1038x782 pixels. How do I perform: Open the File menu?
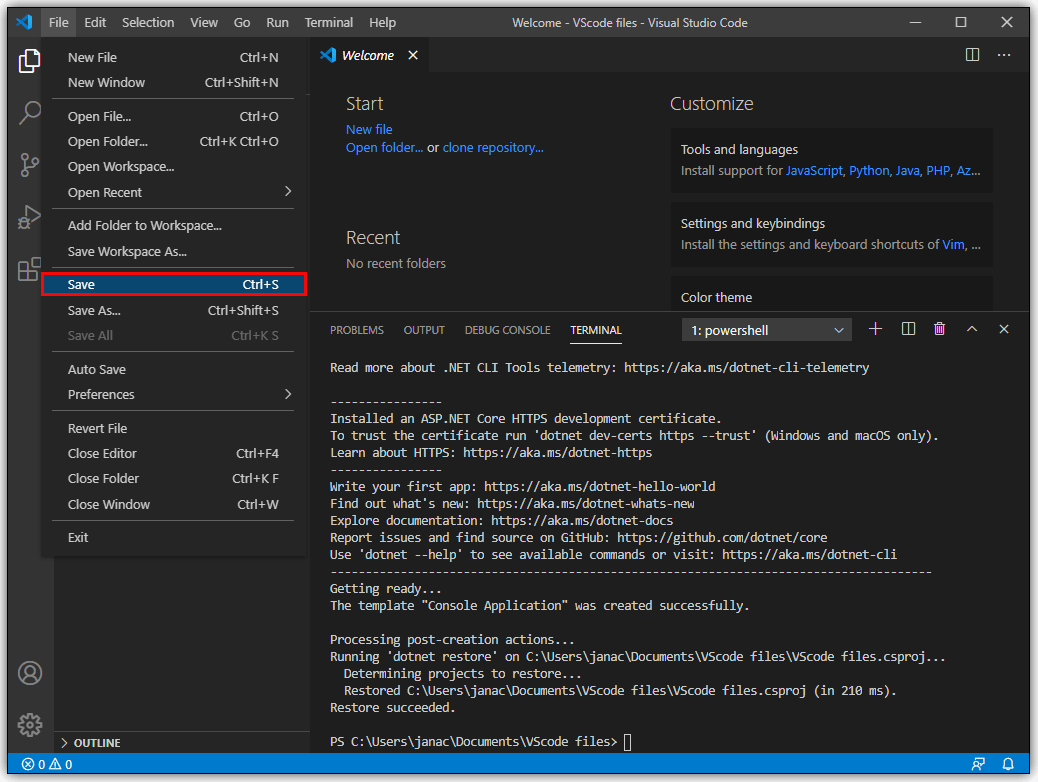(x=58, y=23)
